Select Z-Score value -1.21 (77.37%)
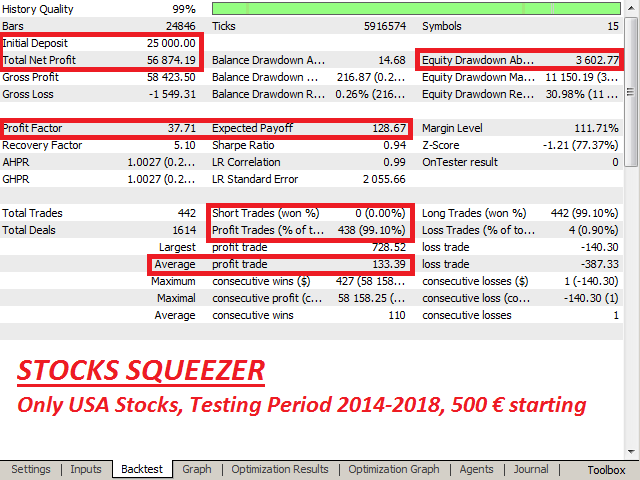This screenshot has width=640, height=480. pyautogui.click(x=580, y=145)
